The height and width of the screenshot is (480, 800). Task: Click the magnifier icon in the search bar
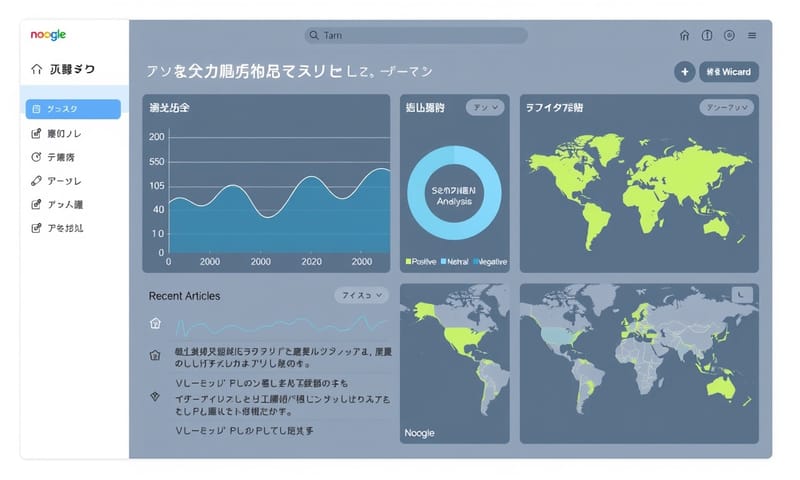coord(314,35)
